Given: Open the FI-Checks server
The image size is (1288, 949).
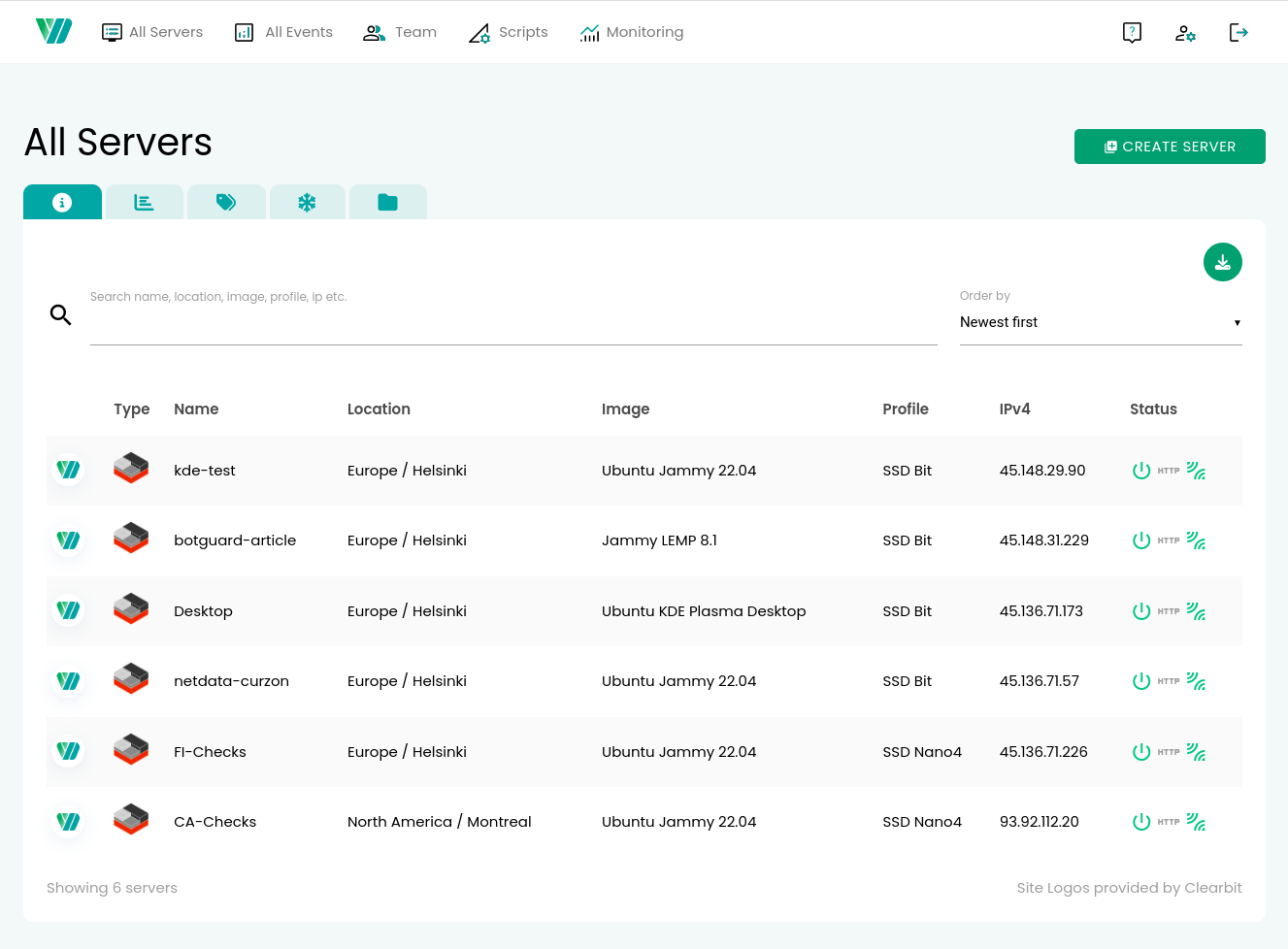Looking at the screenshot, I should click(x=210, y=752).
